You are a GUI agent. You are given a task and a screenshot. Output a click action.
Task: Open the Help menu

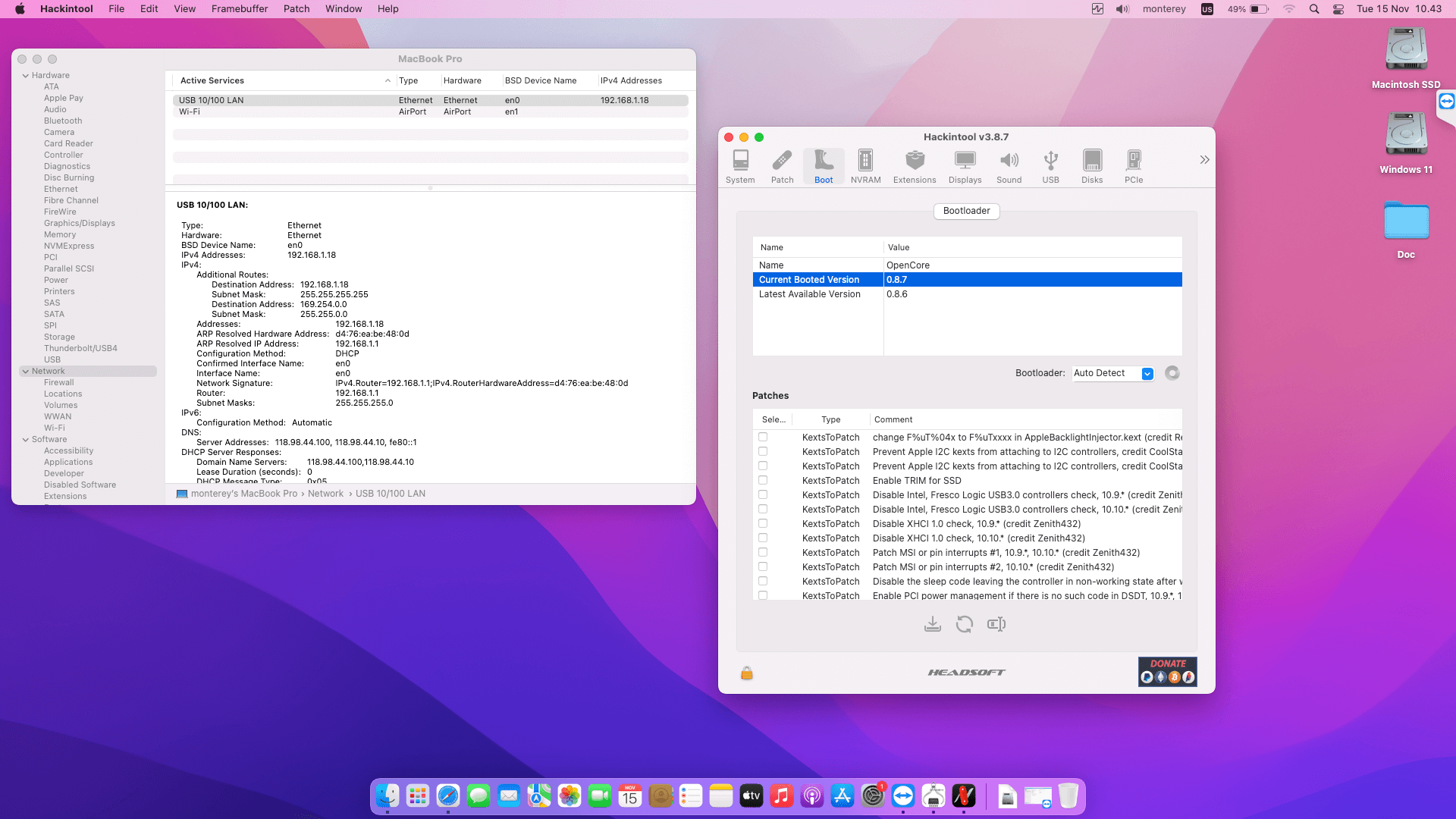tap(388, 9)
